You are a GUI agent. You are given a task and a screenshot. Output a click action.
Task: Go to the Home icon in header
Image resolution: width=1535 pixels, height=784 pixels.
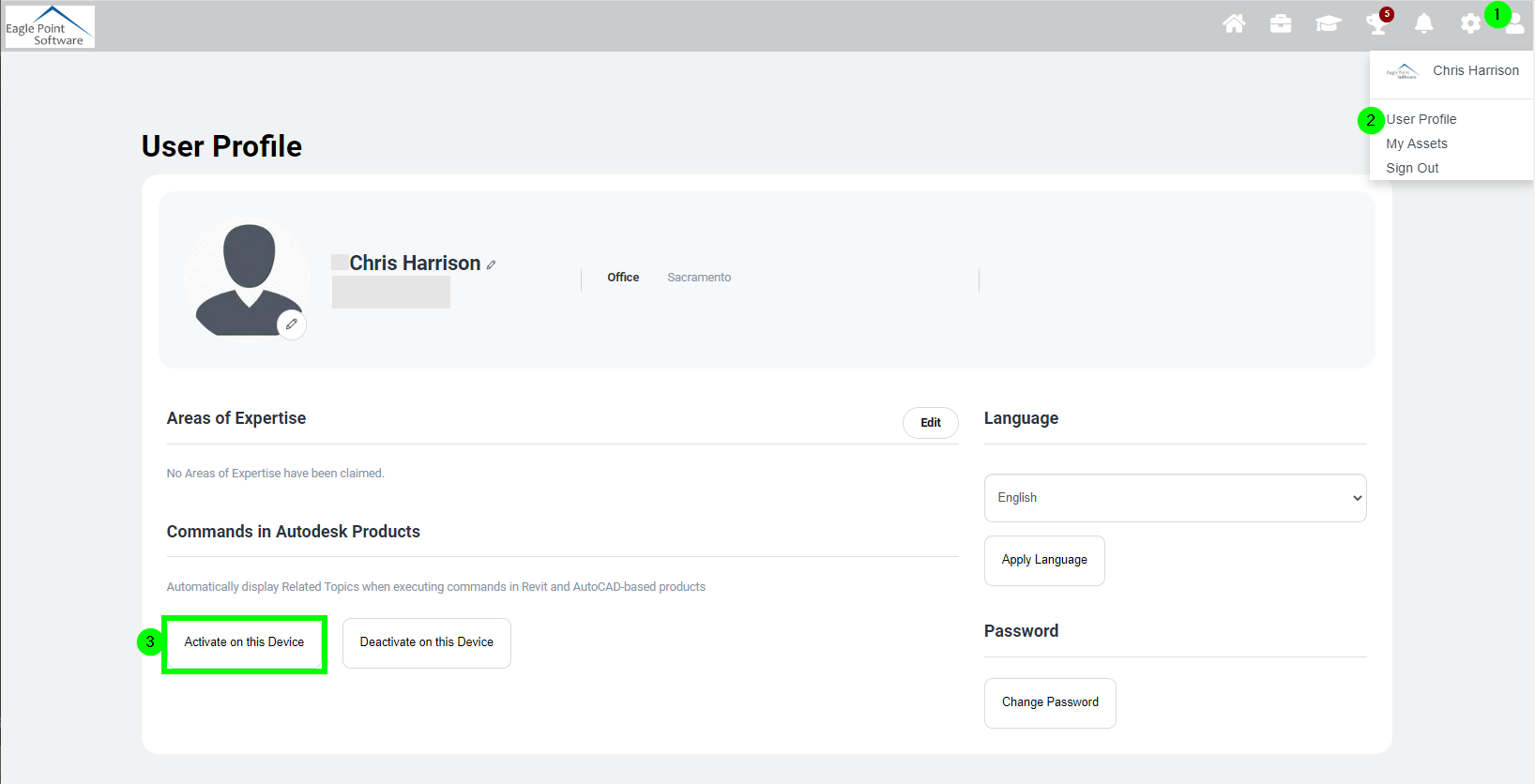pyautogui.click(x=1234, y=23)
